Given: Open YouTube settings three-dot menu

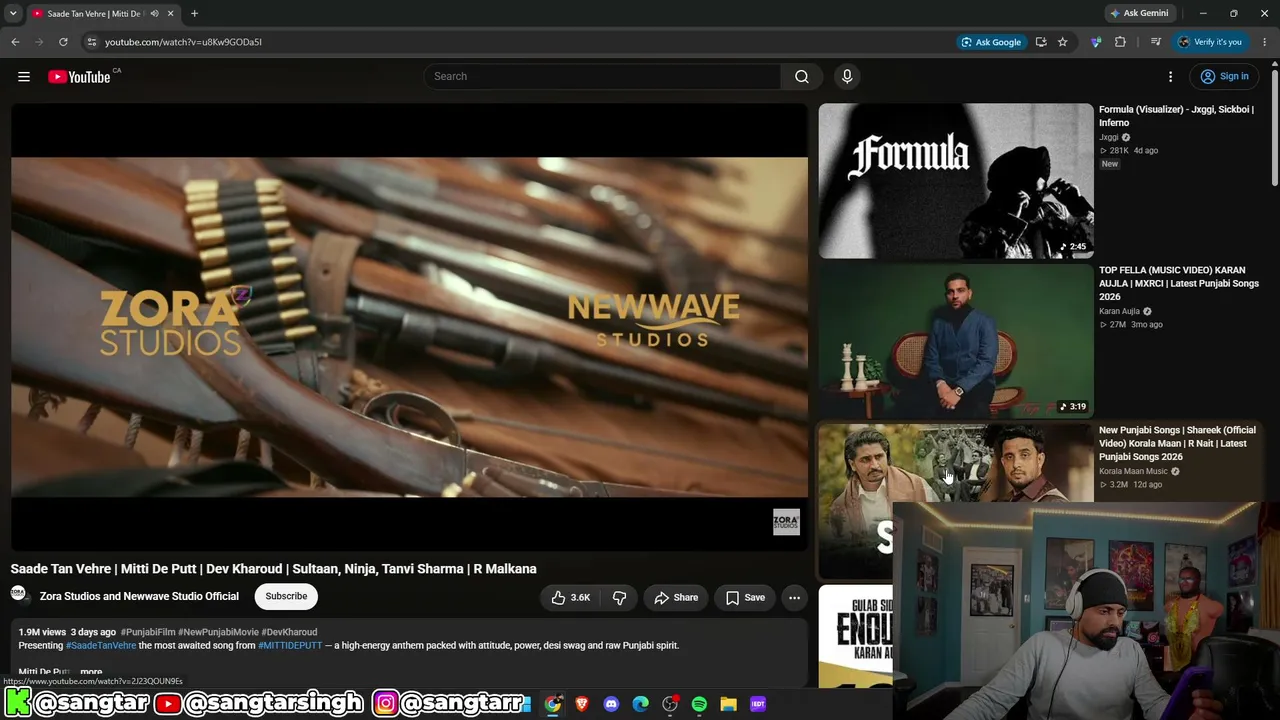Looking at the screenshot, I should 1171,77.
